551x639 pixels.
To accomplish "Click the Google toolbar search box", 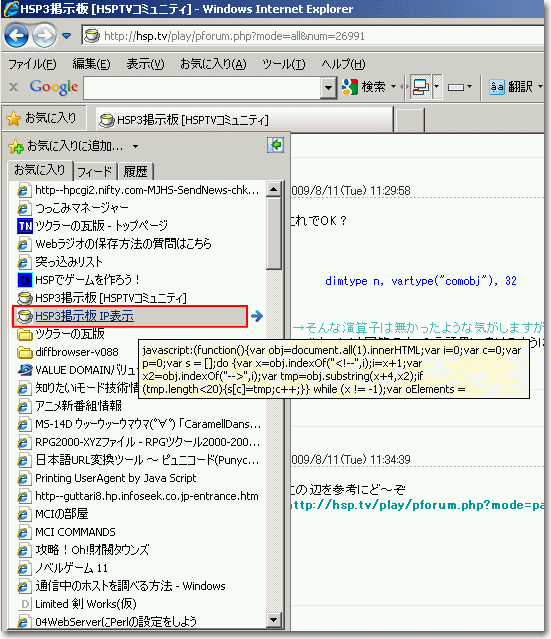I will point(202,87).
